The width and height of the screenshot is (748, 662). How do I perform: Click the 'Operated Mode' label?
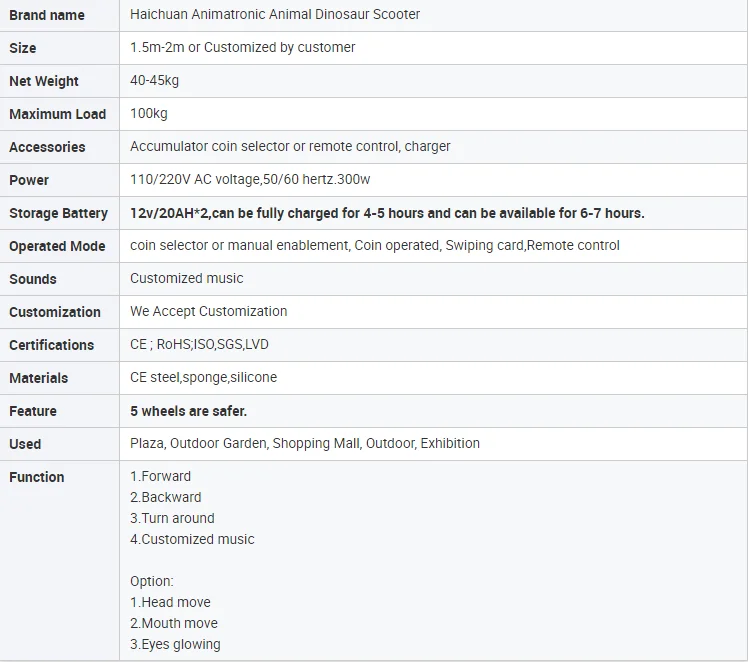coord(57,246)
